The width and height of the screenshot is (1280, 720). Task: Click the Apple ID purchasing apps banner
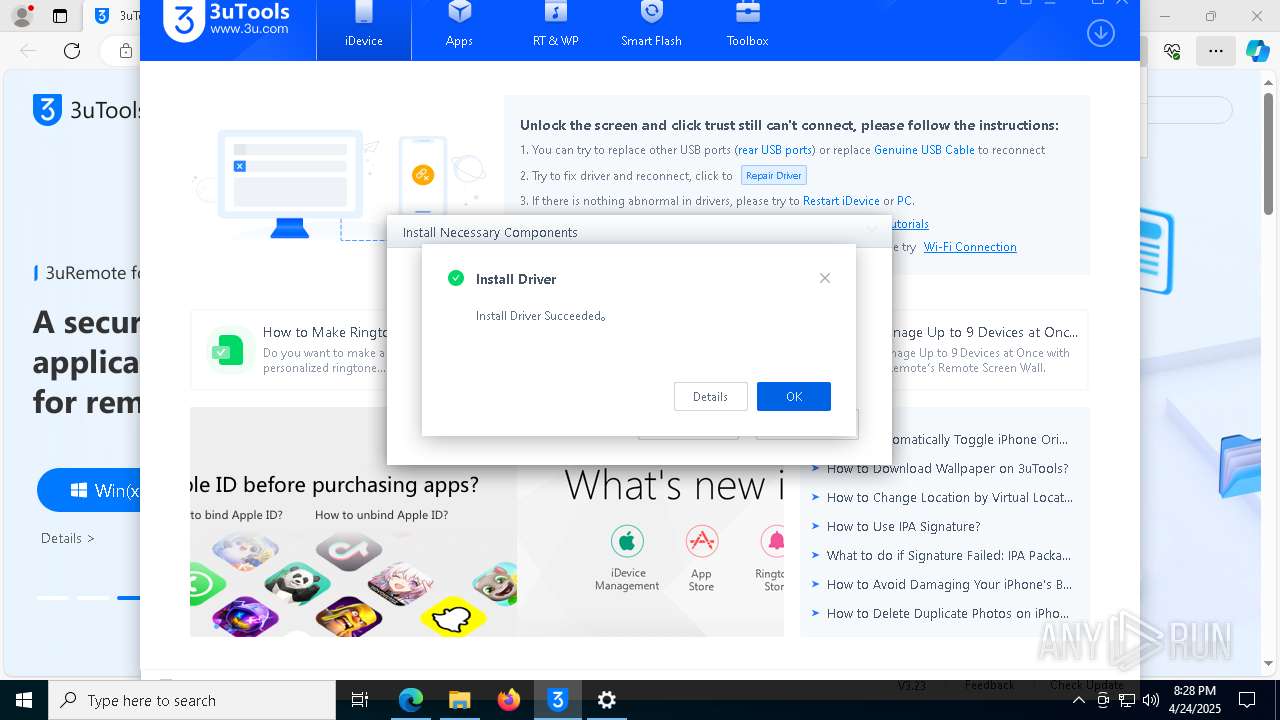pyautogui.click(x=353, y=522)
